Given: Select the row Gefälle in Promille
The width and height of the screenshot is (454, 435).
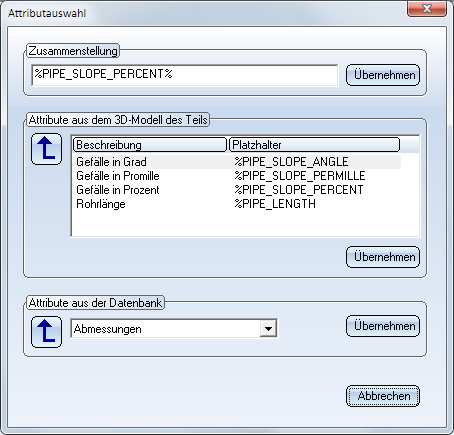Looking at the screenshot, I should tap(237, 176).
